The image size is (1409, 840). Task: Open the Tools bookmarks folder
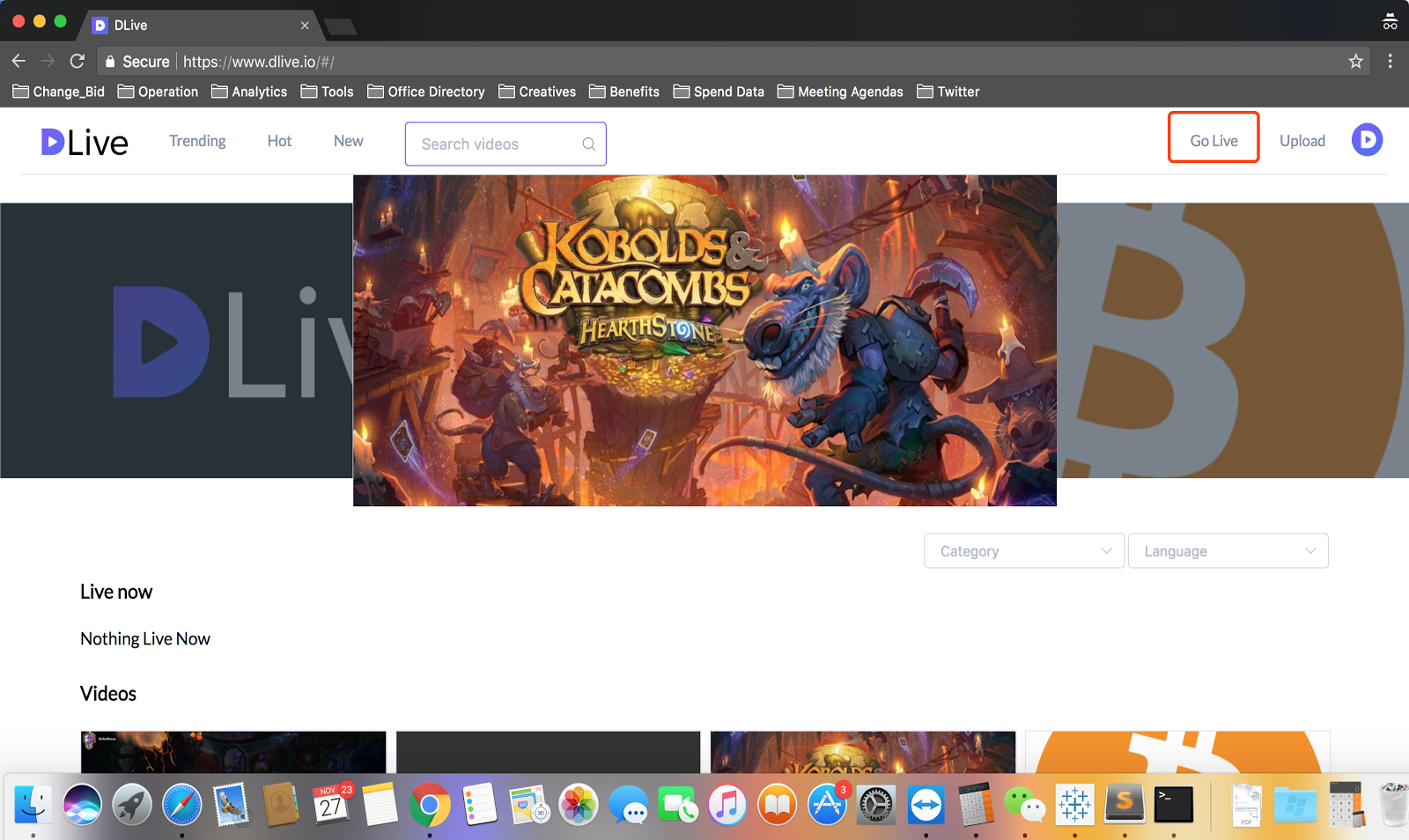click(327, 92)
